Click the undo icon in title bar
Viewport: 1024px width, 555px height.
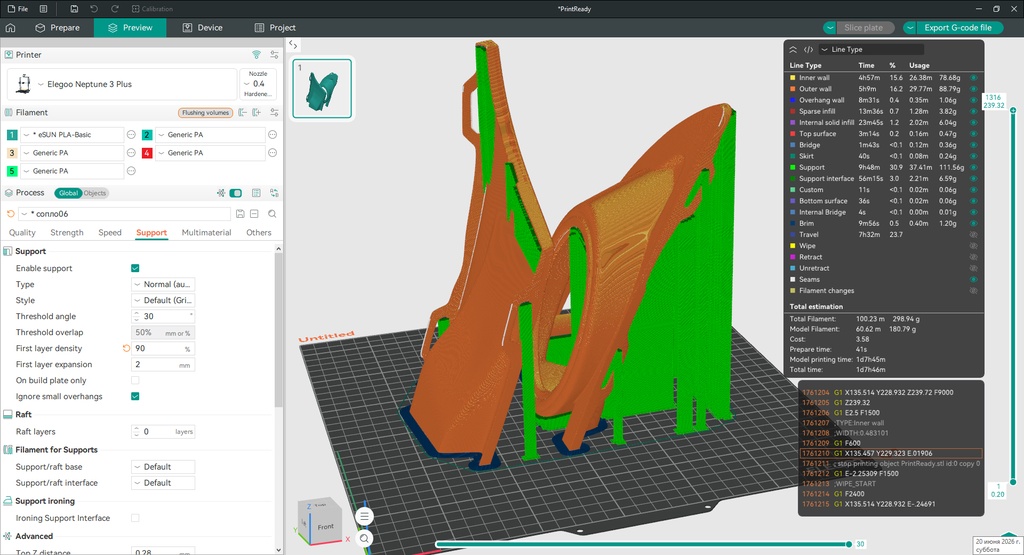94,8
